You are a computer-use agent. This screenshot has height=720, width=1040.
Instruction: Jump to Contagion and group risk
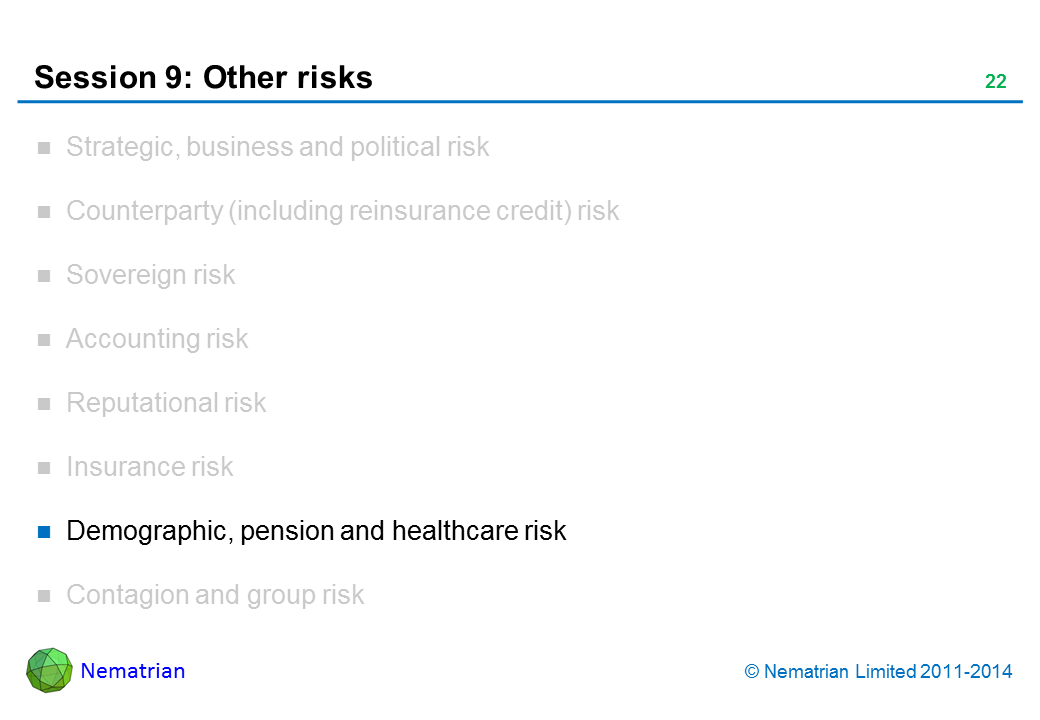[x=215, y=595]
